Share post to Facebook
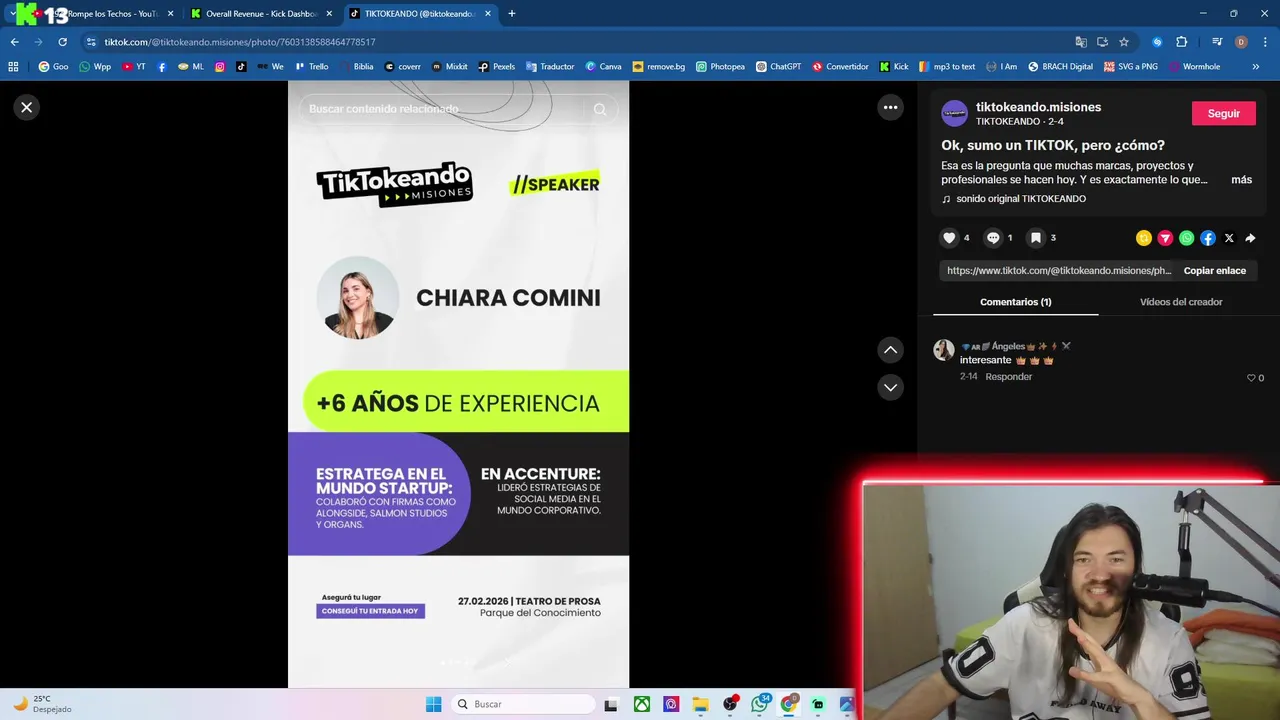 tap(1208, 238)
